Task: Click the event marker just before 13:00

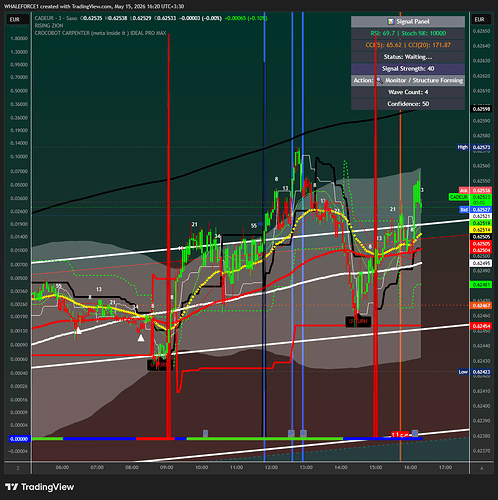Action: pyautogui.click(x=303, y=433)
